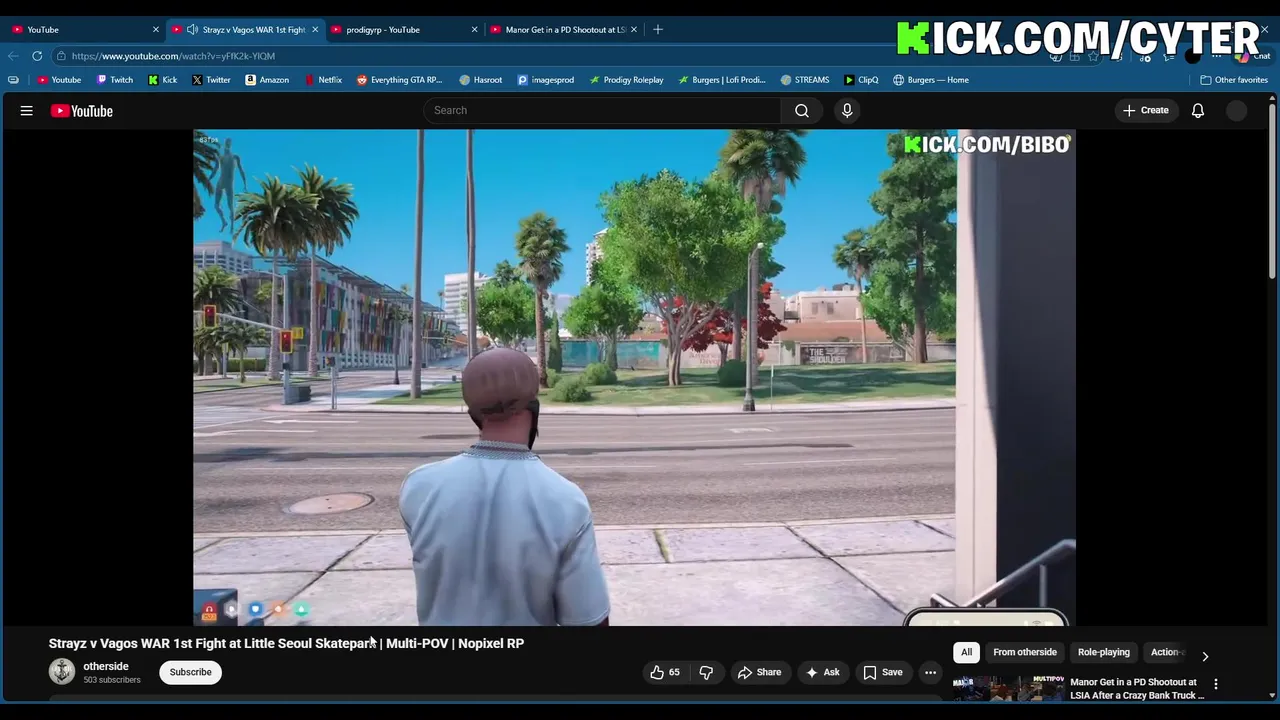The height and width of the screenshot is (720, 1280).
Task: Expand Other favorites folder
Action: (x=1234, y=80)
